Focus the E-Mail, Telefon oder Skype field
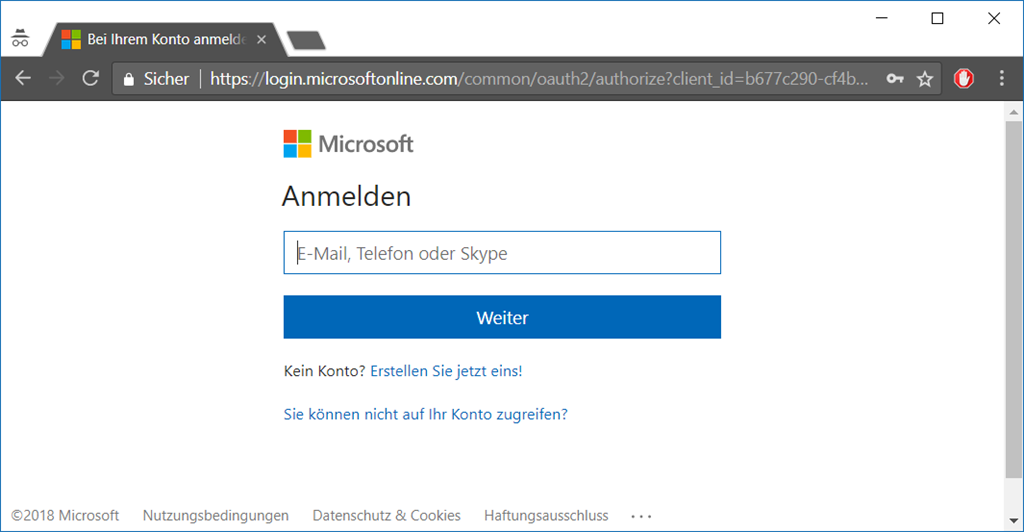The height and width of the screenshot is (532, 1024). pyautogui.click(x=502, y=253)
